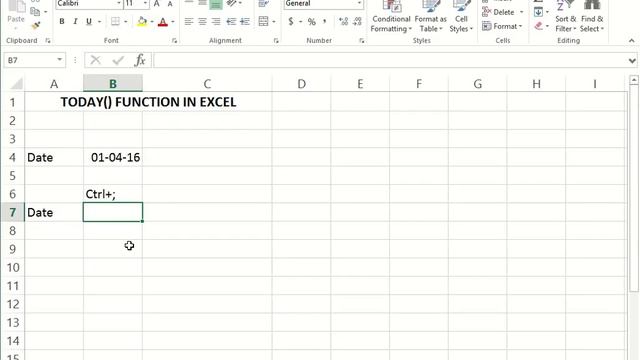Collapse the ribbon with the caret
Viewport: 640px width, 360px height.
(x=631, y=40)
